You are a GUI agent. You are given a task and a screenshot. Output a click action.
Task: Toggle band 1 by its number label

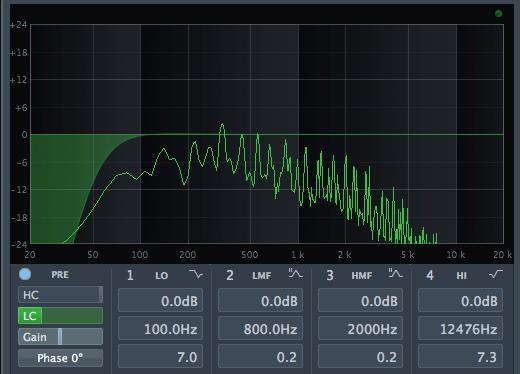pos(130,275)
